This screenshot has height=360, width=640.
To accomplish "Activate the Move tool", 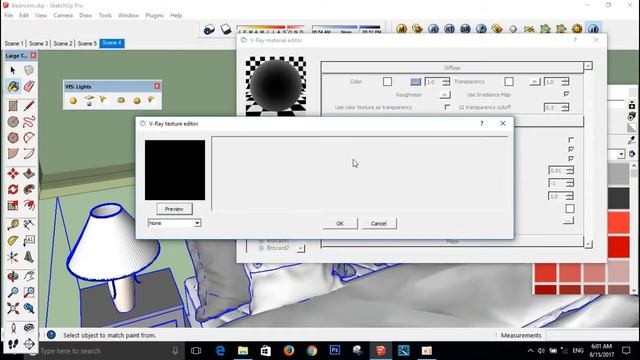I will (13, 173).
